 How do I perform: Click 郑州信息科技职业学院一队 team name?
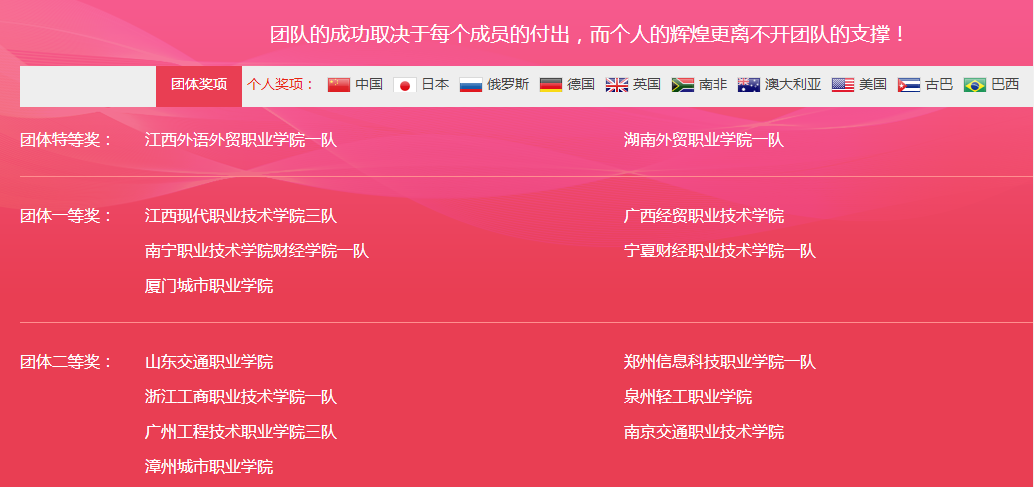pyautogui.click(x=720, y=362)
